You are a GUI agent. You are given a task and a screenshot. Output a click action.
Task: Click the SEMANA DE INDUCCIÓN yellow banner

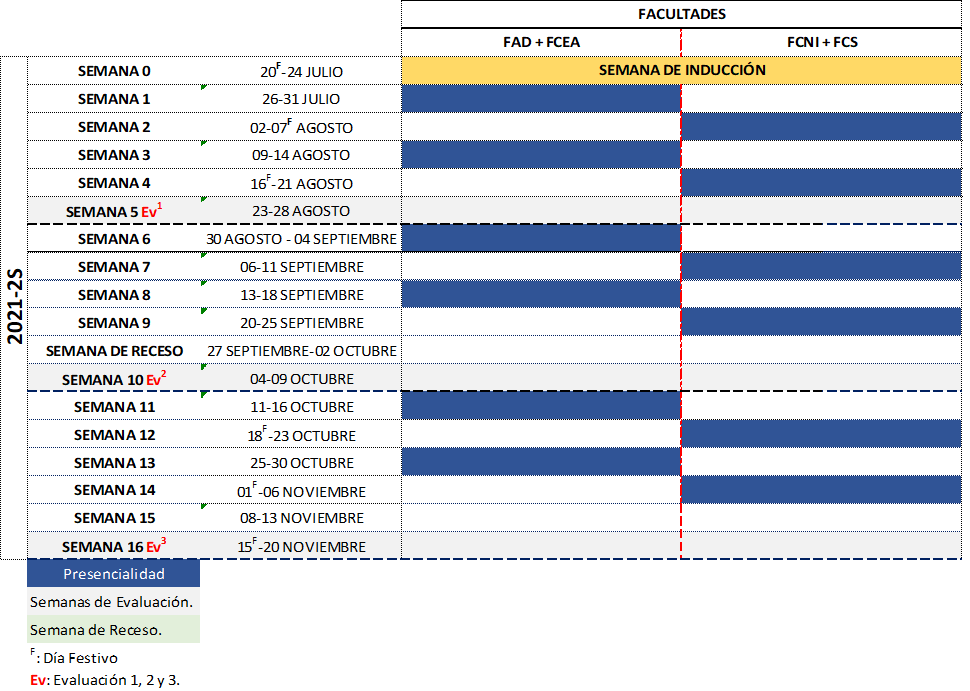pyautogui.click(x=681, y=71)
